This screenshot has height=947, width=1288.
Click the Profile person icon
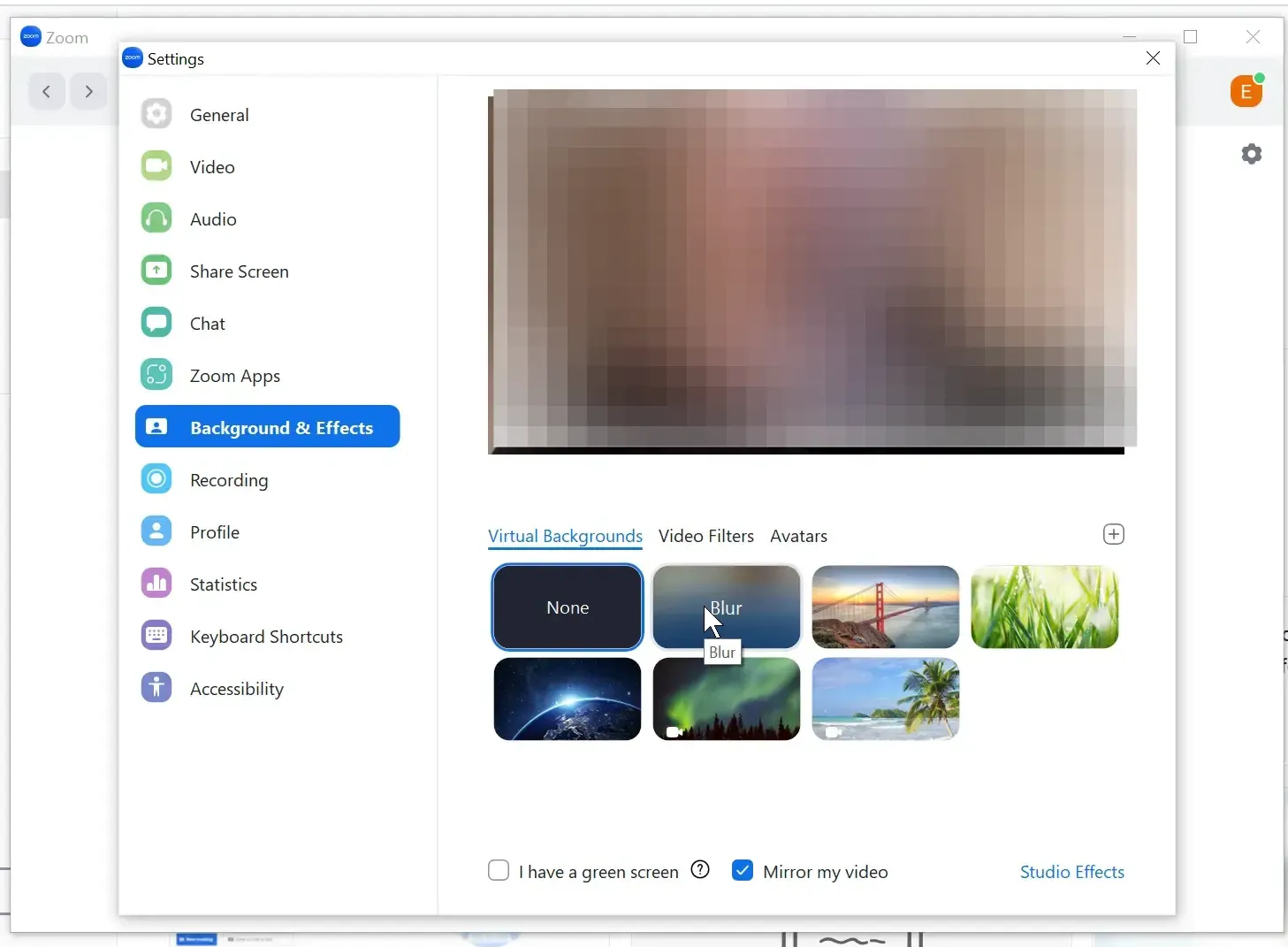point(156,531)
